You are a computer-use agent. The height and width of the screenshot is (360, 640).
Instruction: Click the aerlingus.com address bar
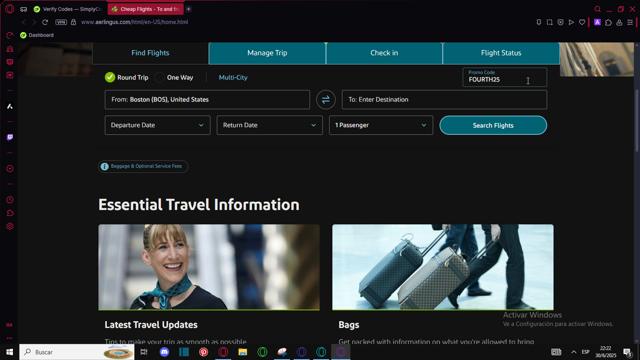point(135,22)
